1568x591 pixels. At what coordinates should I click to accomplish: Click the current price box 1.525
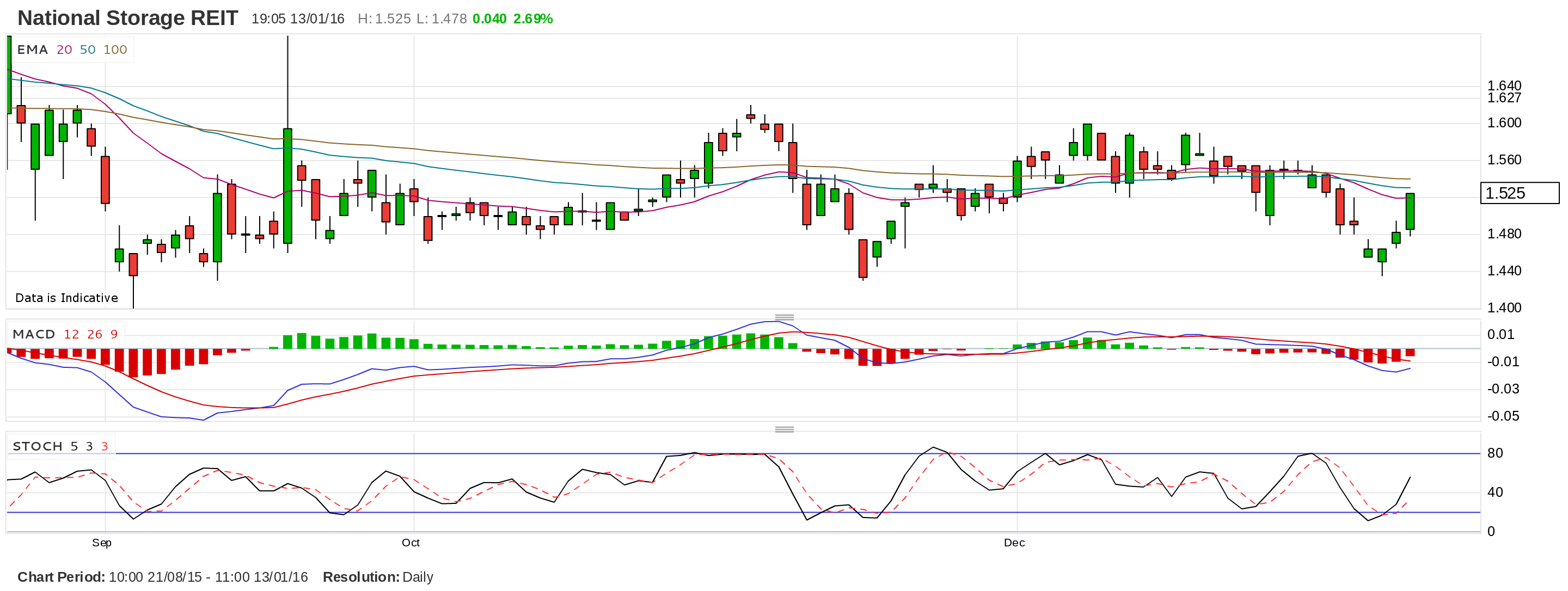point(1520,193)
